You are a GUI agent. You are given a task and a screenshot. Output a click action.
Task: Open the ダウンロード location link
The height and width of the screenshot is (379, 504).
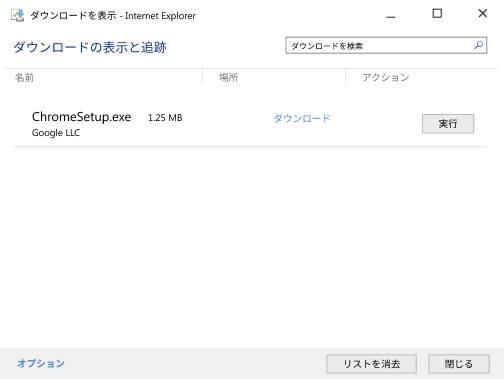point(302,118)
